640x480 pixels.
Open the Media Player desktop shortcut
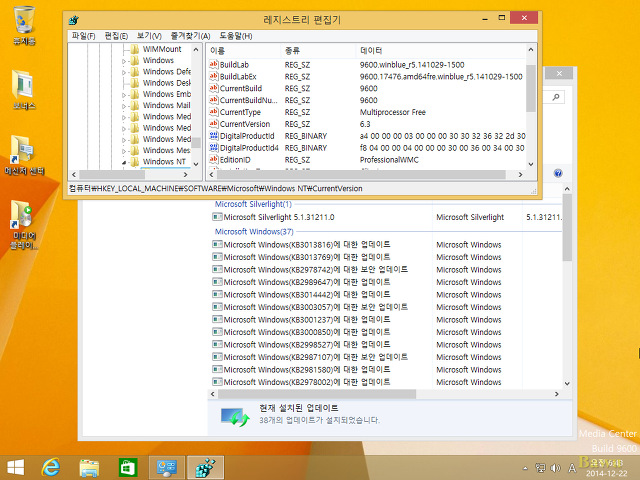point(24,224)
